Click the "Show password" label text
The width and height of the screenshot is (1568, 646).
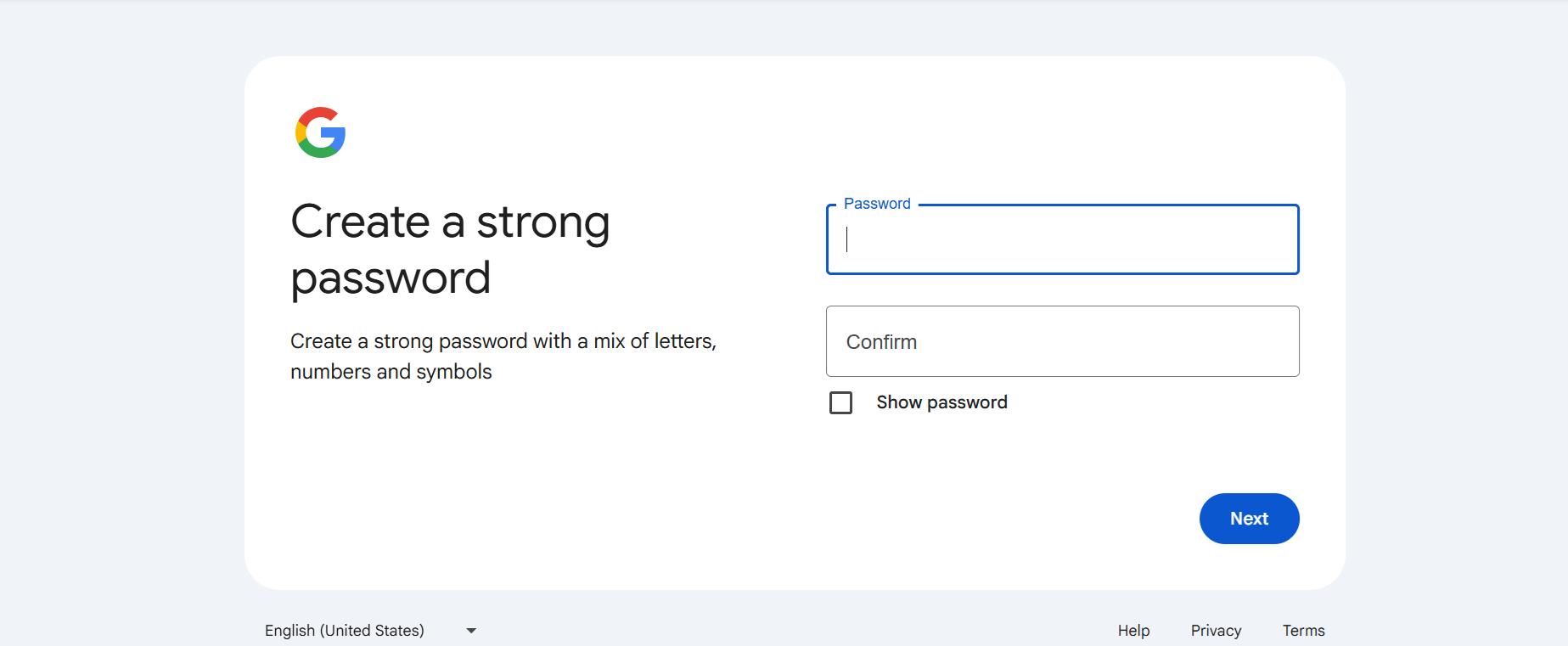coord(941,402)
